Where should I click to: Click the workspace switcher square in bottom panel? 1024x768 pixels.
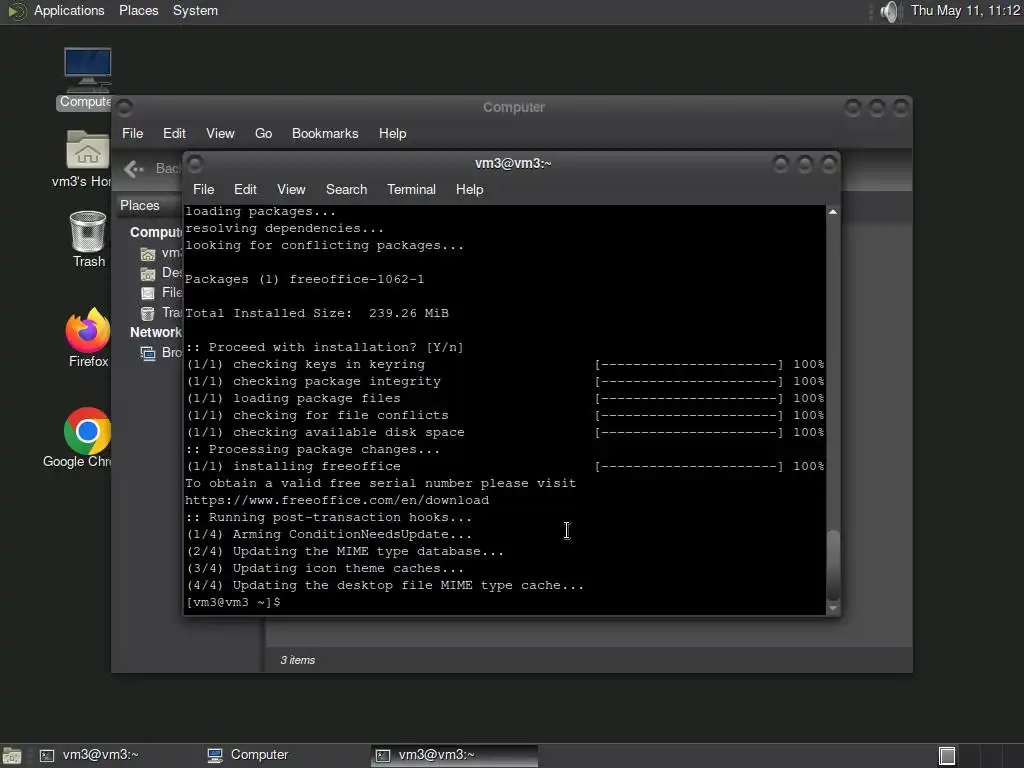(947, 756)
